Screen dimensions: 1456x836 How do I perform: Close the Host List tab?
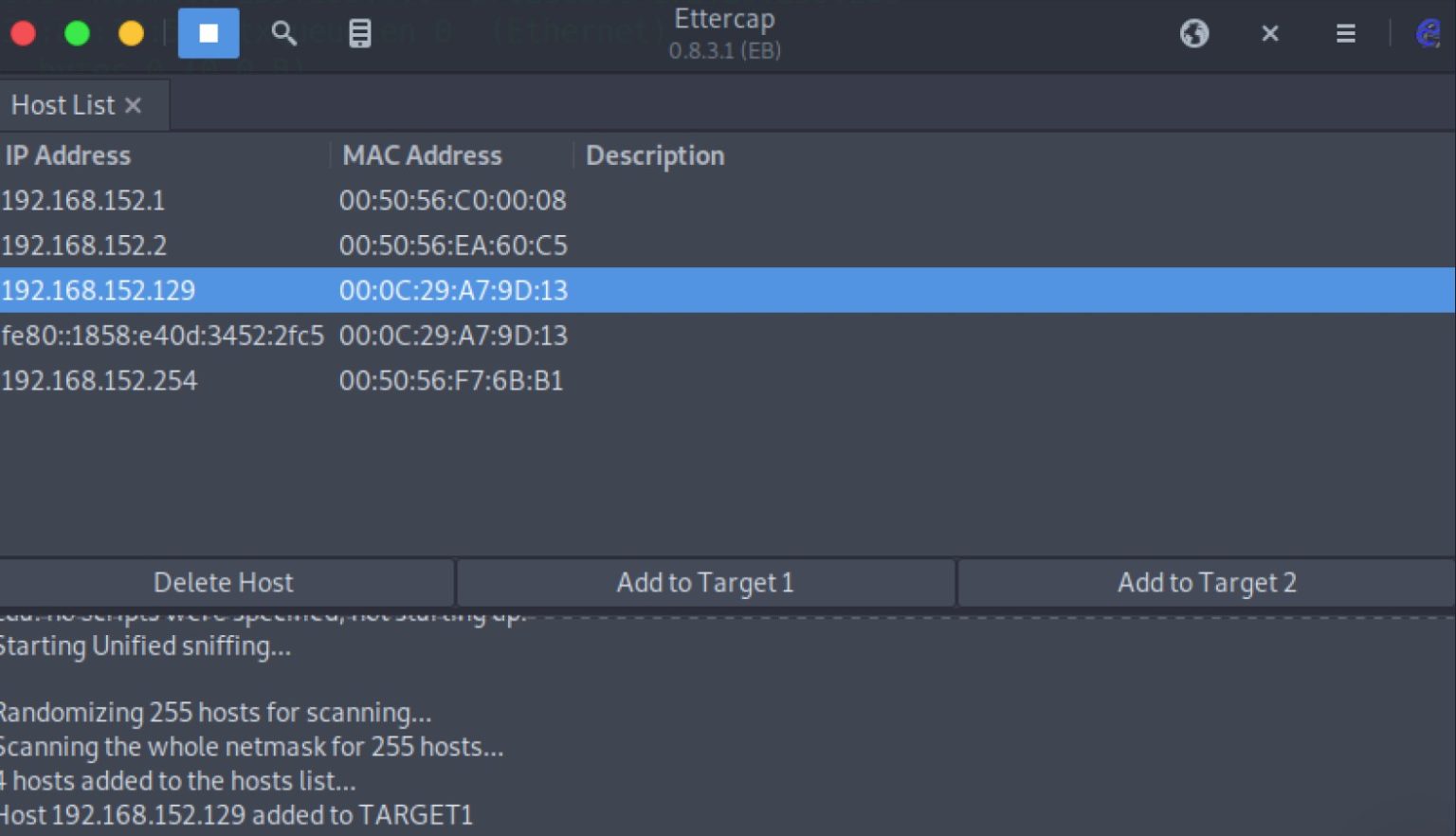click(133, 105)
